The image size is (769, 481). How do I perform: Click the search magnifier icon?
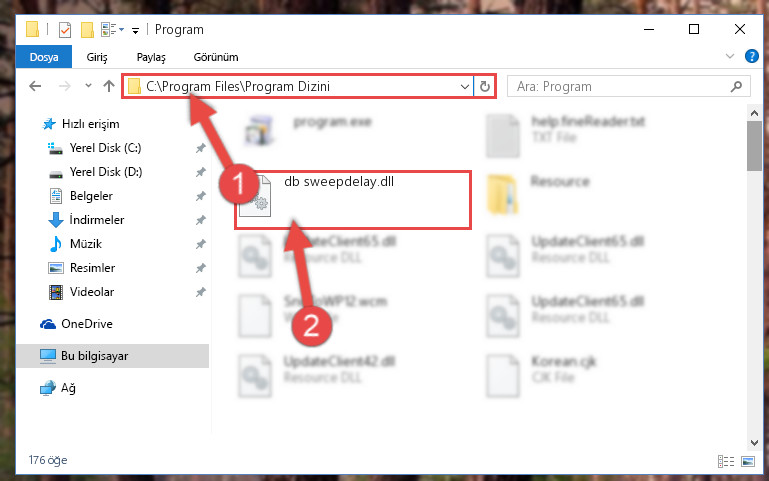(736, 87)
